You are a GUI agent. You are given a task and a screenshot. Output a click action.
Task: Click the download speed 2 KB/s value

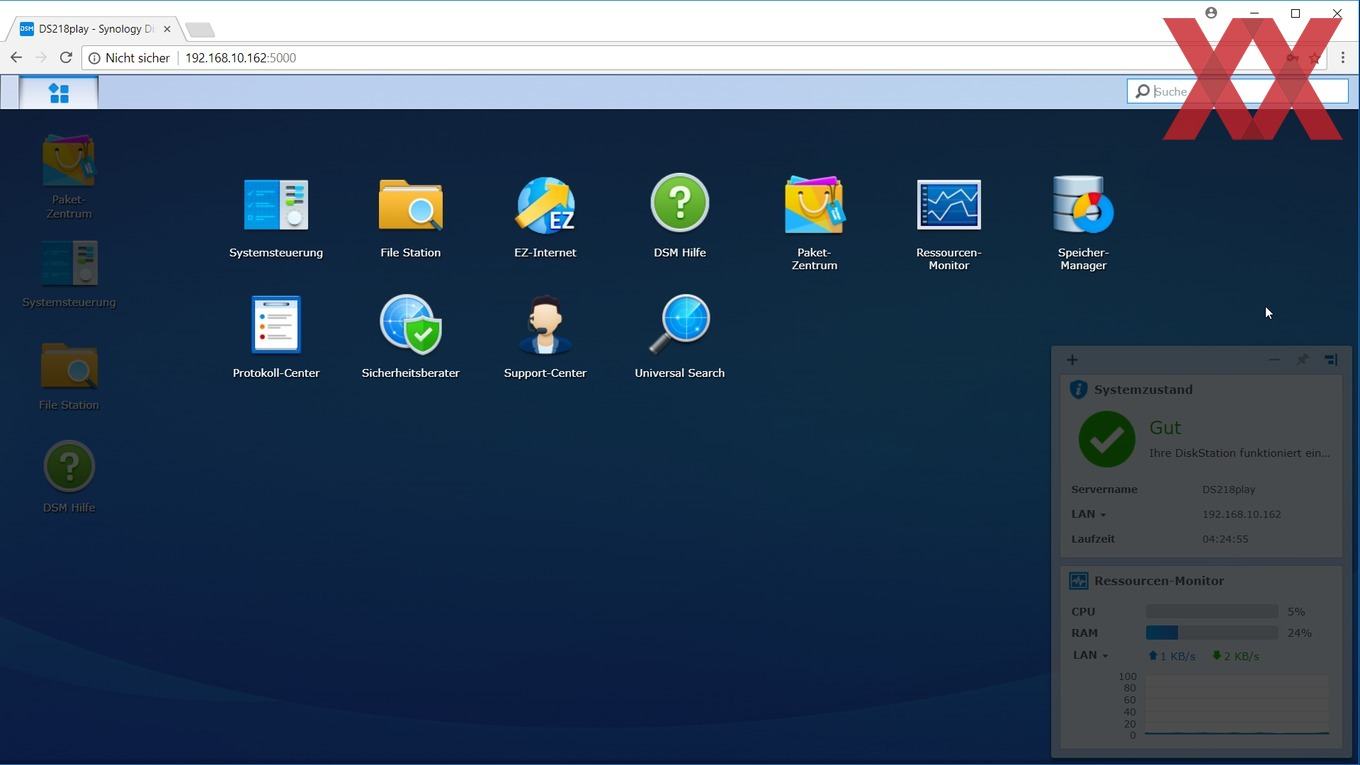[1235, 656]
